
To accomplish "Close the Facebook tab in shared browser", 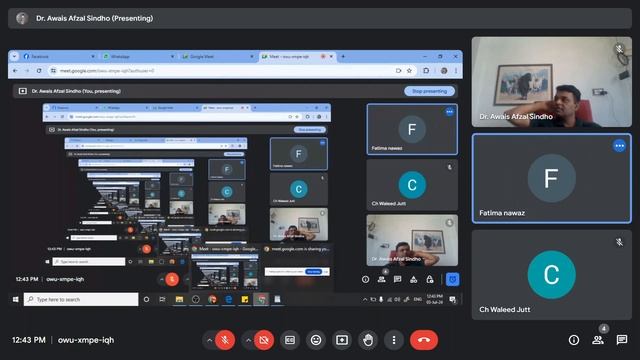I will coord(93,56).
